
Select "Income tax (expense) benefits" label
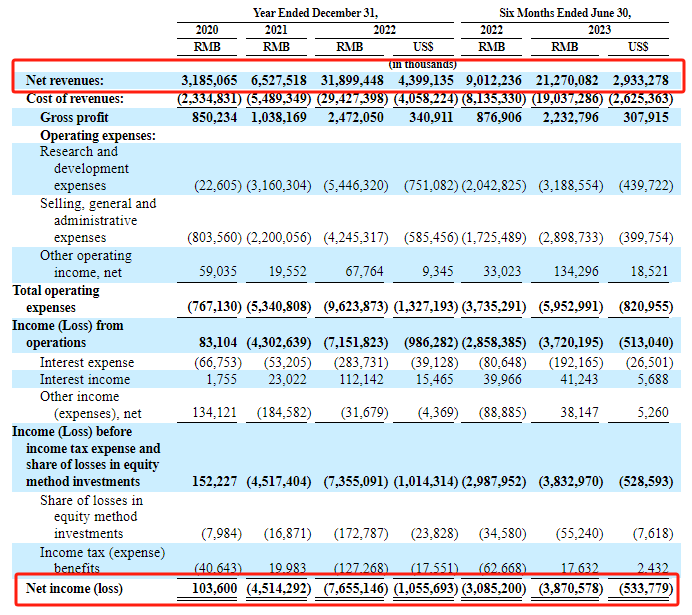pyautogui.click(x=102, y=561)
